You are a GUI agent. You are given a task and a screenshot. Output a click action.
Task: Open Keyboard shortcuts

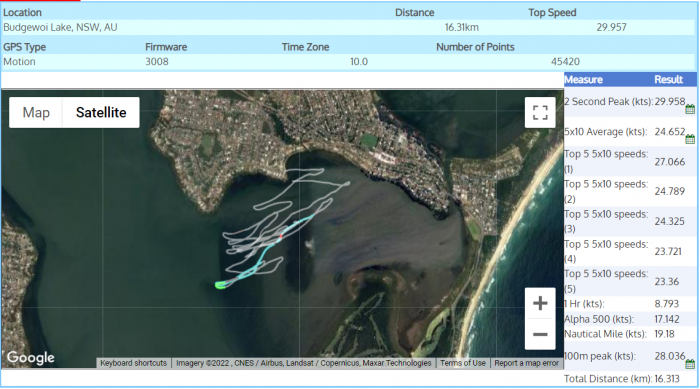133,363
